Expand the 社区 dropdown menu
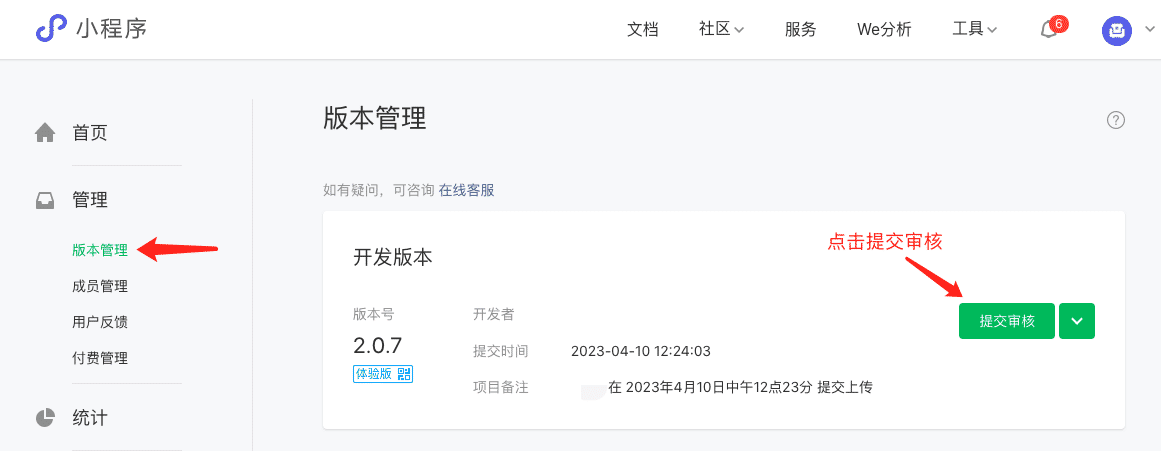 (x=721, y=30)
